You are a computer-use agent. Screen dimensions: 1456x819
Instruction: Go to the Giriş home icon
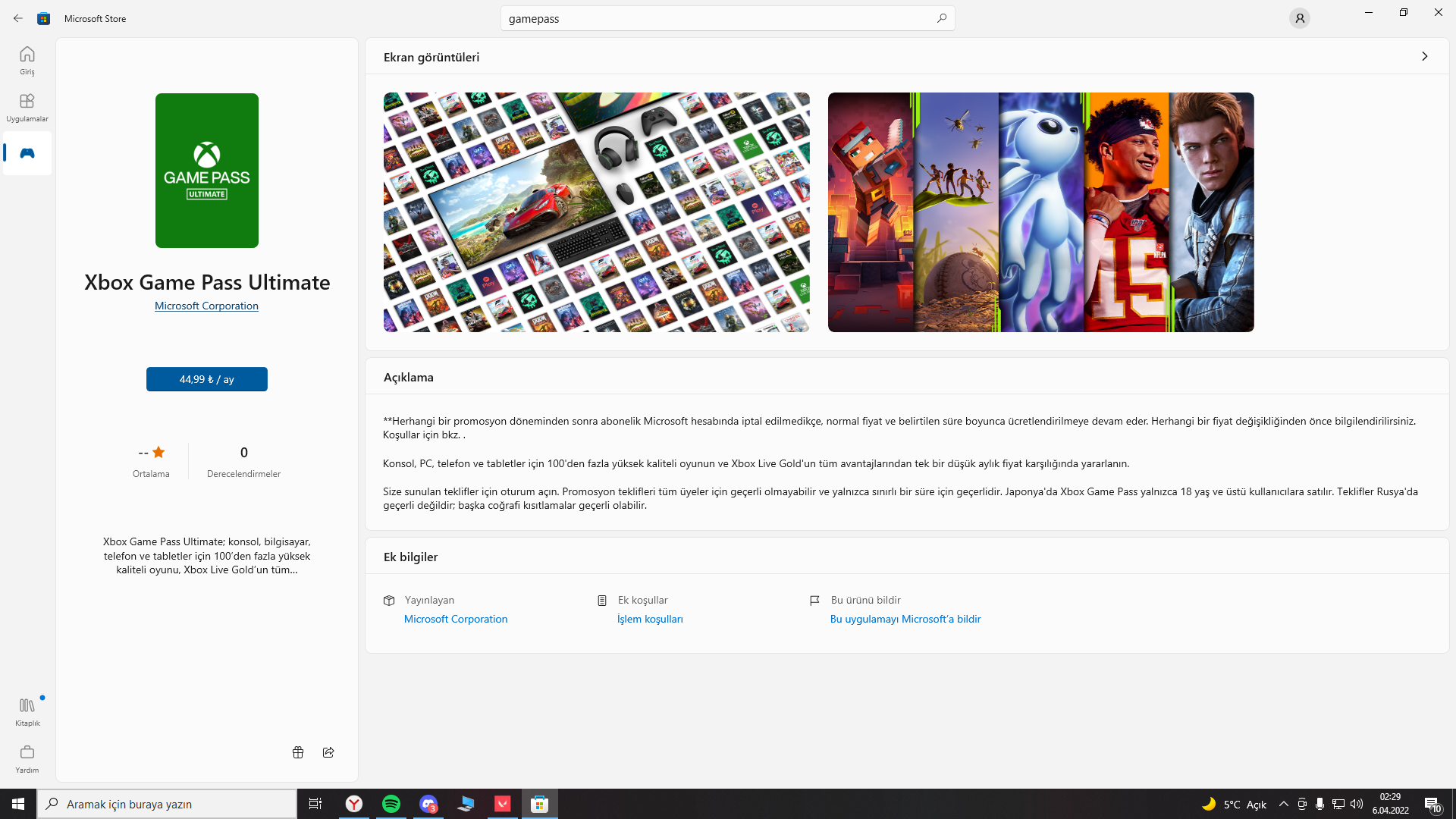[x=27, y=60]
